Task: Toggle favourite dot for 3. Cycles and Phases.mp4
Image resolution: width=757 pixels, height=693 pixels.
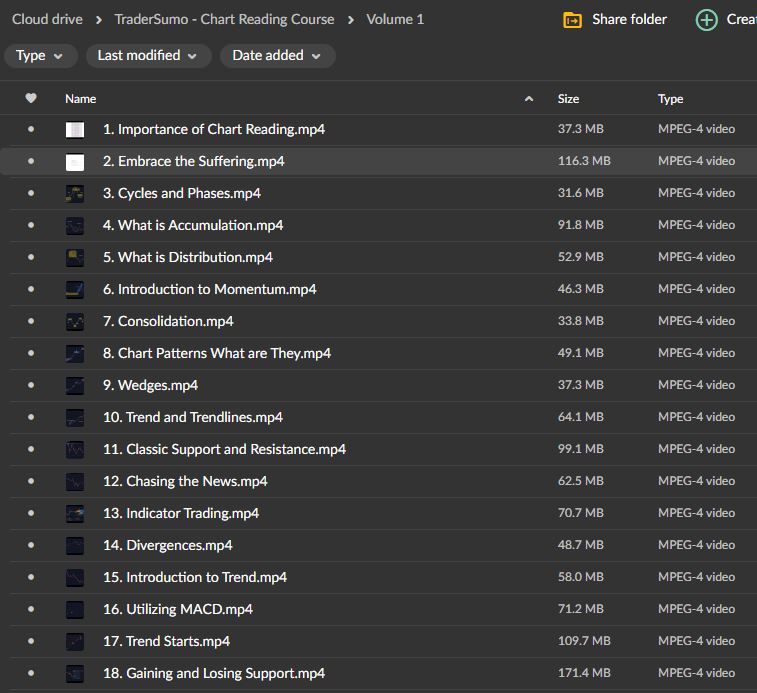Action: [31, 193]
